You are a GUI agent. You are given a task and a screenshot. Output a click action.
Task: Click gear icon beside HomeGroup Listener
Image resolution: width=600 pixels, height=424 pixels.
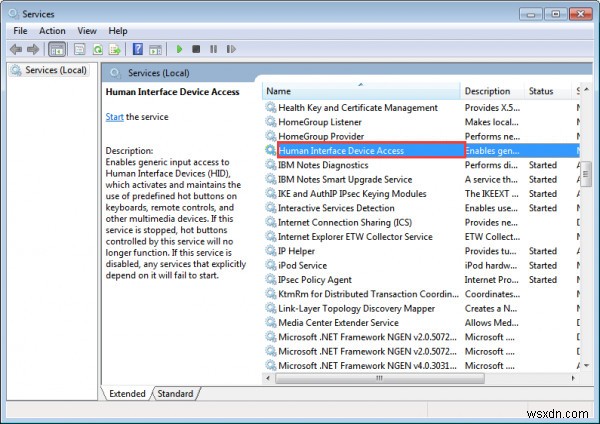271,122
